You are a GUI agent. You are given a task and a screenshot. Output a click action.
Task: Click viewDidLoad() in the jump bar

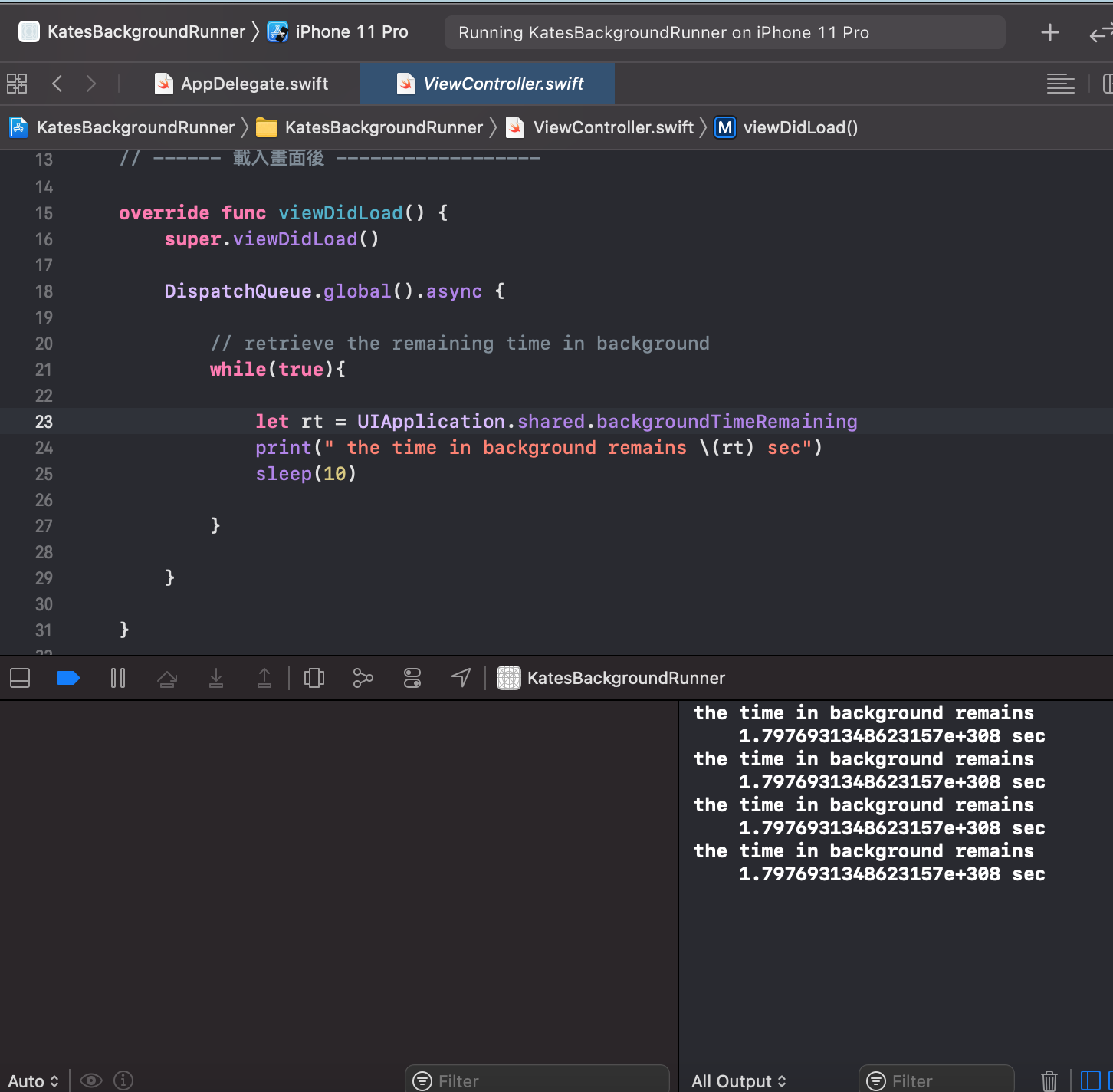click(799, 127)
